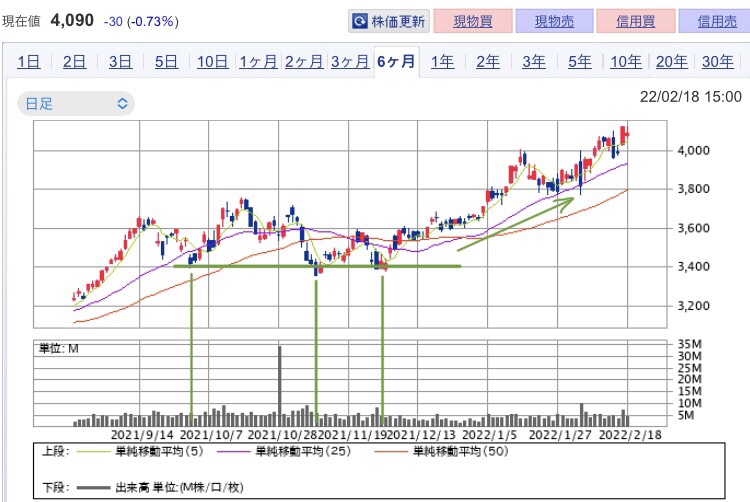Click the 日足 dropdown chevron arrows
750x502 pixels.
click(x=122, y=104)
